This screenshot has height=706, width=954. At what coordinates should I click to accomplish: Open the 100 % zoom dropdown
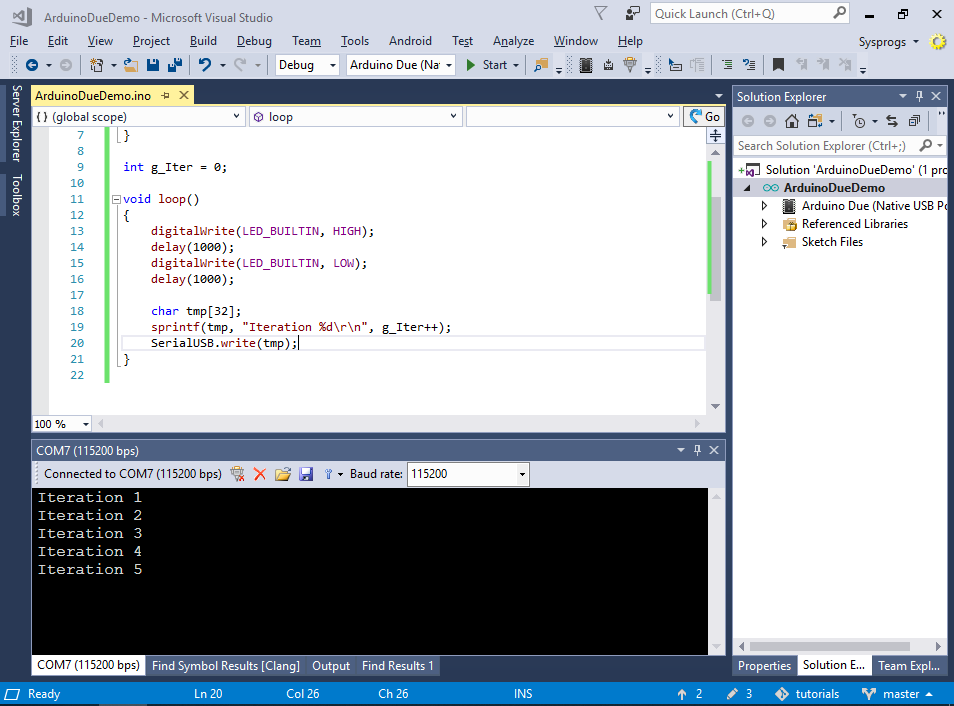click(86, 424)
